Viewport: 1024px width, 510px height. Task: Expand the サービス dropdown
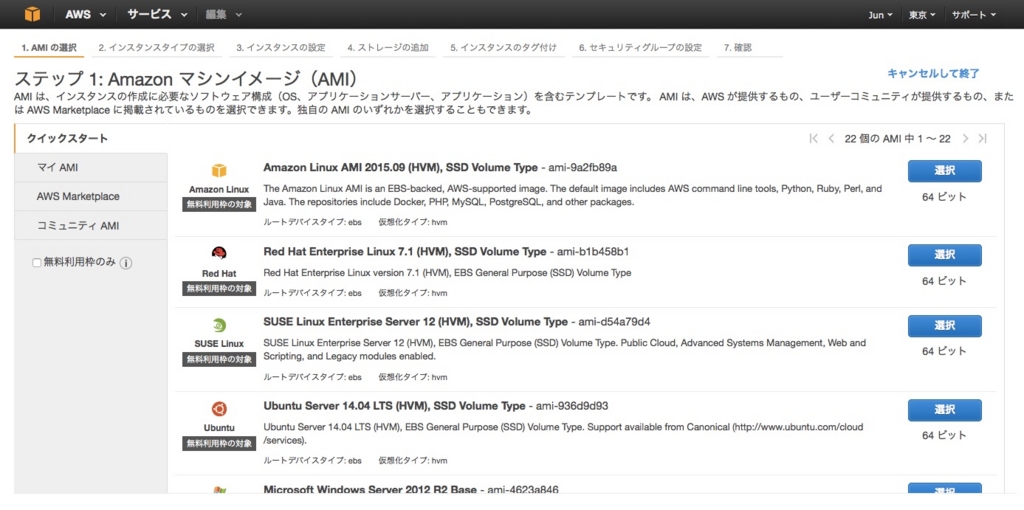point(157,14)
